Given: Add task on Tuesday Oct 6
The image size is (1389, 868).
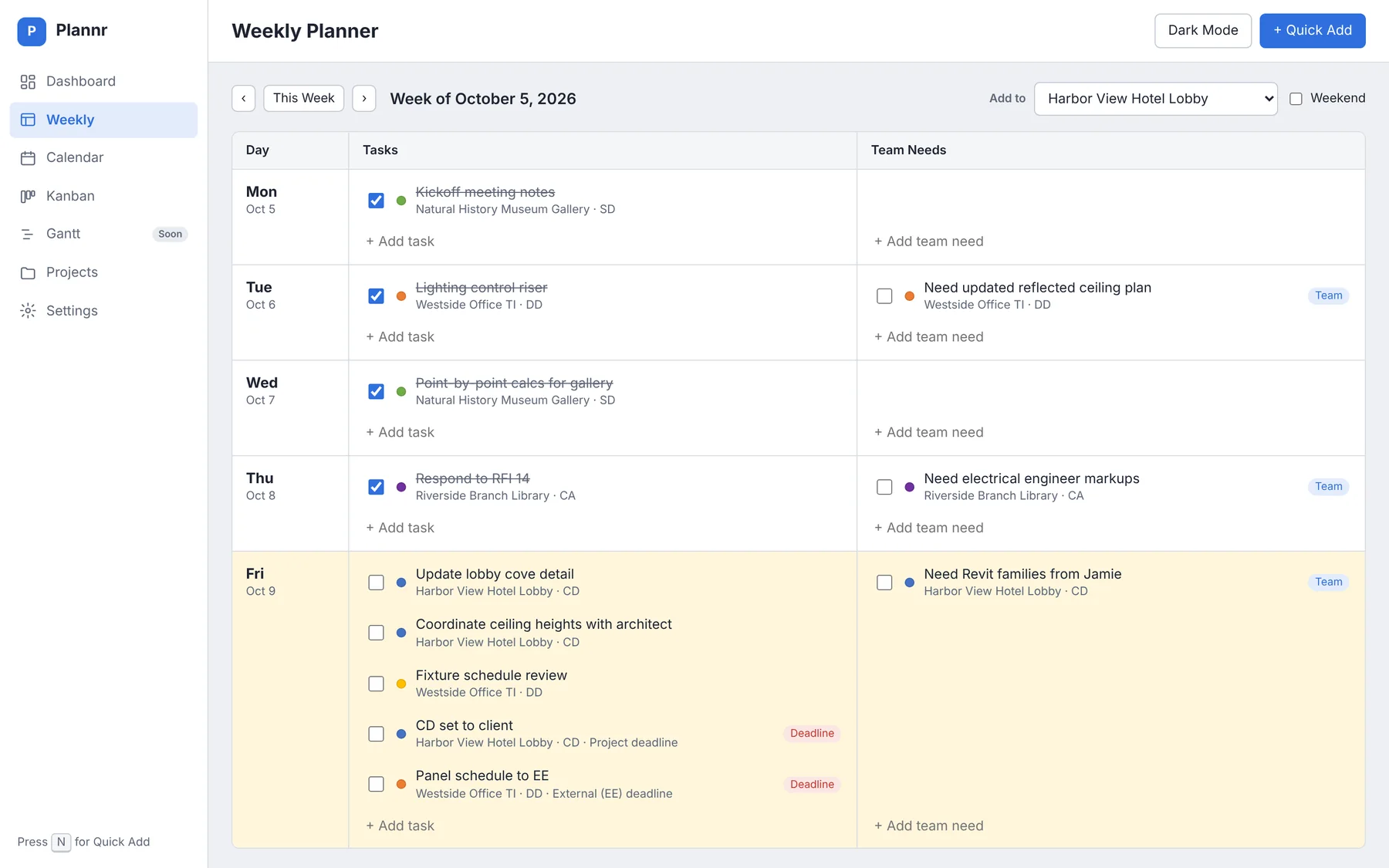Looking at the screenshot, I should click(x=400, y=337).
